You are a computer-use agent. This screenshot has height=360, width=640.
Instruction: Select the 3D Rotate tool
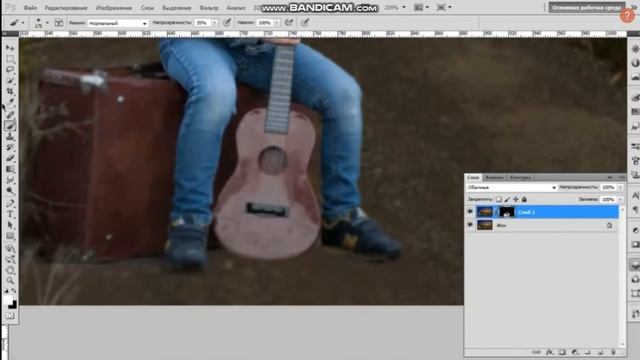tap(10, 249)
